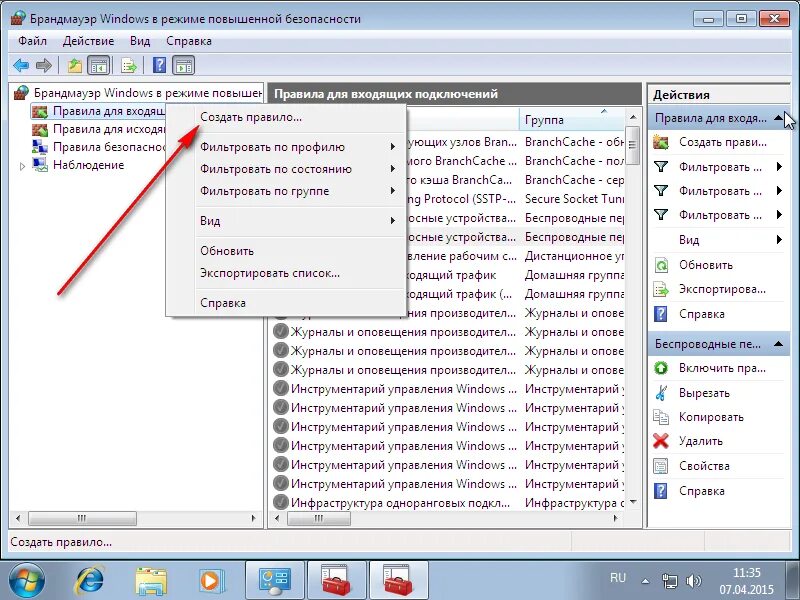Click the connection security rules tree icon
The image size is (800, 600).
tap(40, 147)
